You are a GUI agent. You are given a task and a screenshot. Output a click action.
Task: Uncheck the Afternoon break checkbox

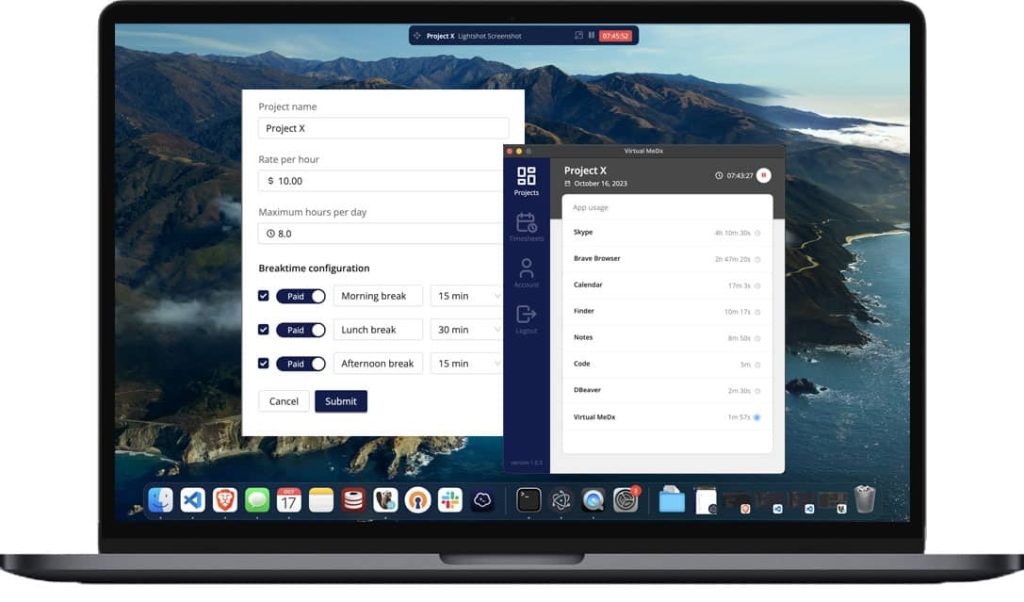pyautogui.click(x=263, y=363)
